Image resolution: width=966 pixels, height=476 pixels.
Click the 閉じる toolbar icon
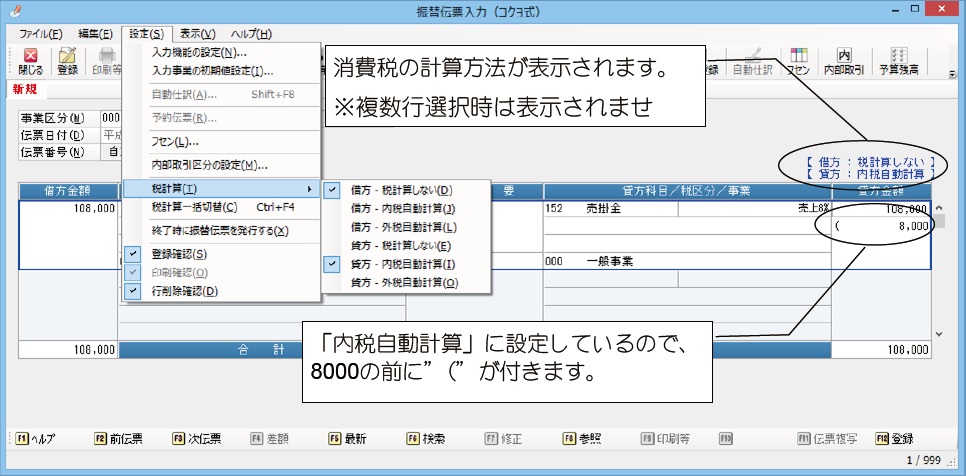31,61
